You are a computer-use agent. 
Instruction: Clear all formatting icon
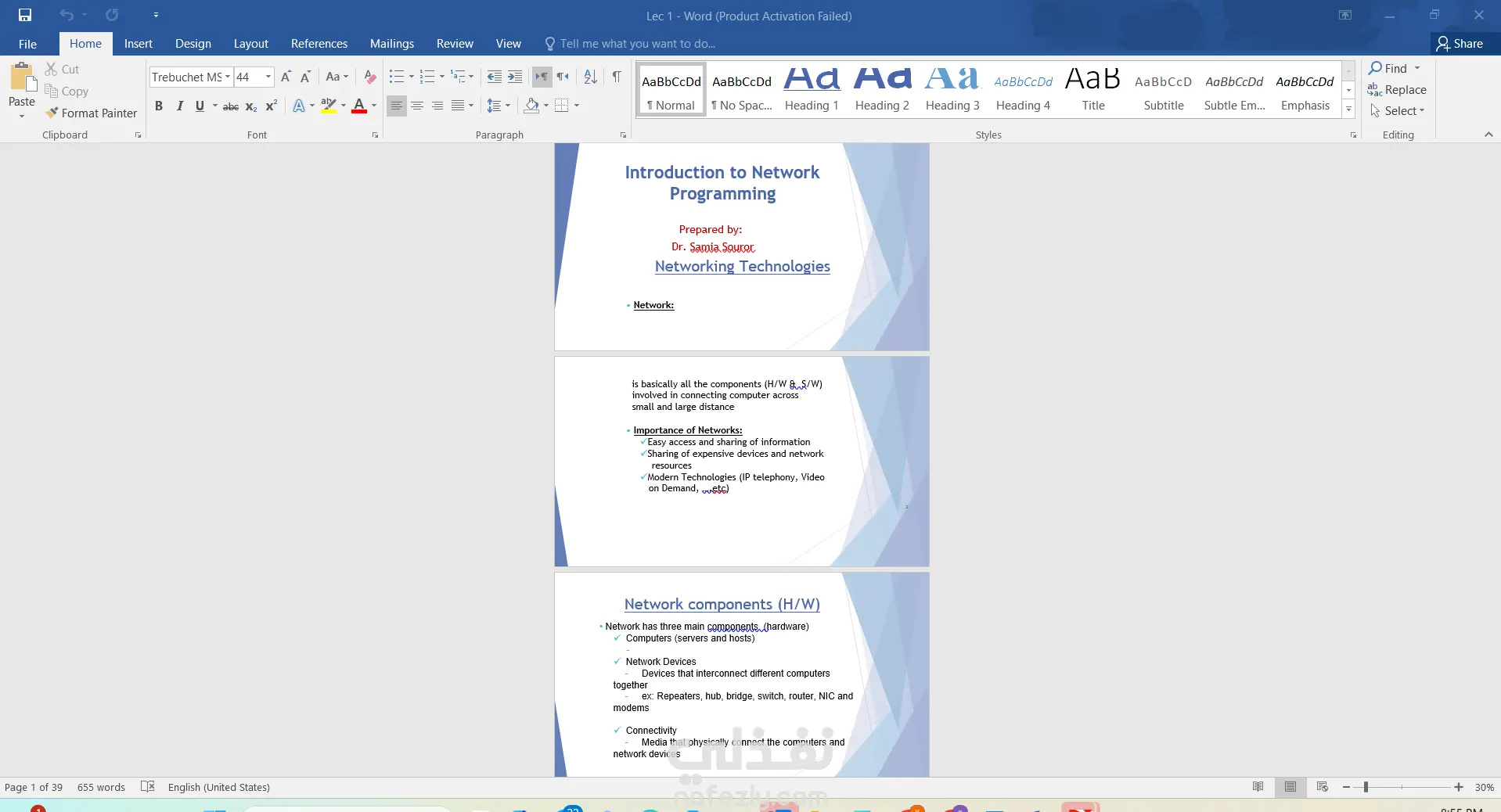tap(370, 77)
